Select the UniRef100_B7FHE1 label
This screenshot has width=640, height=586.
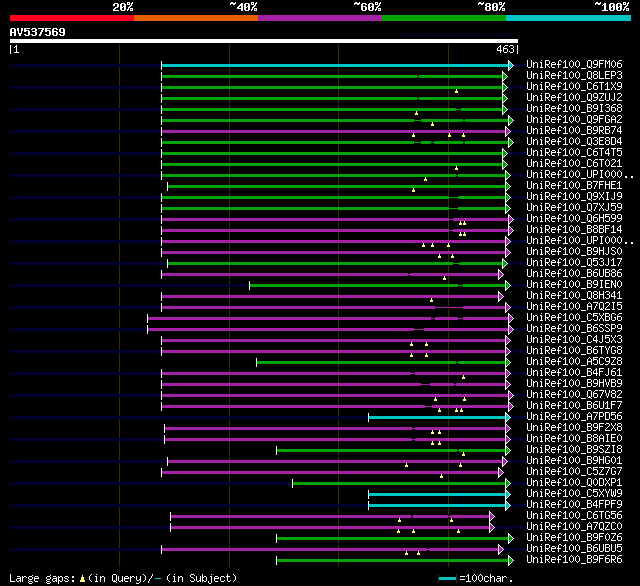[574, 186]
